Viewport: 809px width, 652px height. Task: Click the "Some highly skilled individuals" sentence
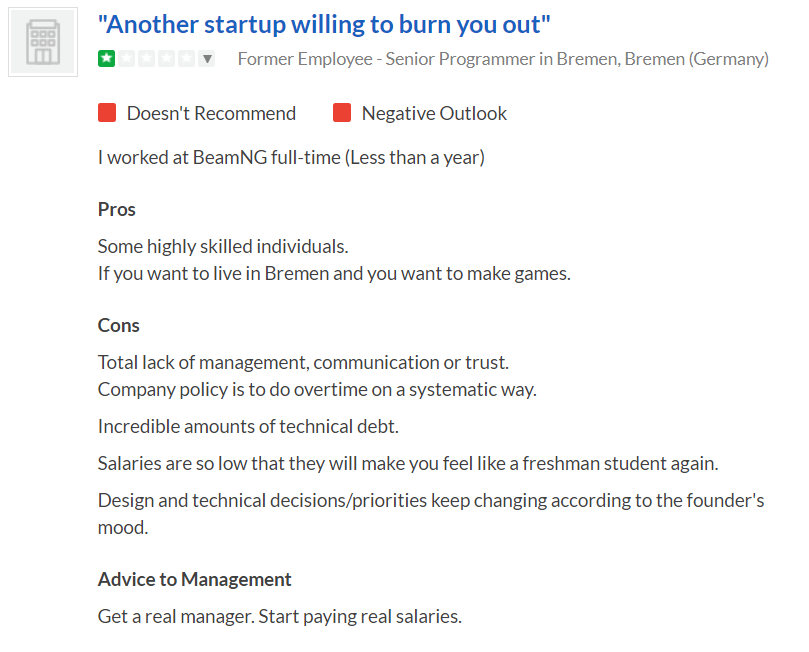pos(223,247)
